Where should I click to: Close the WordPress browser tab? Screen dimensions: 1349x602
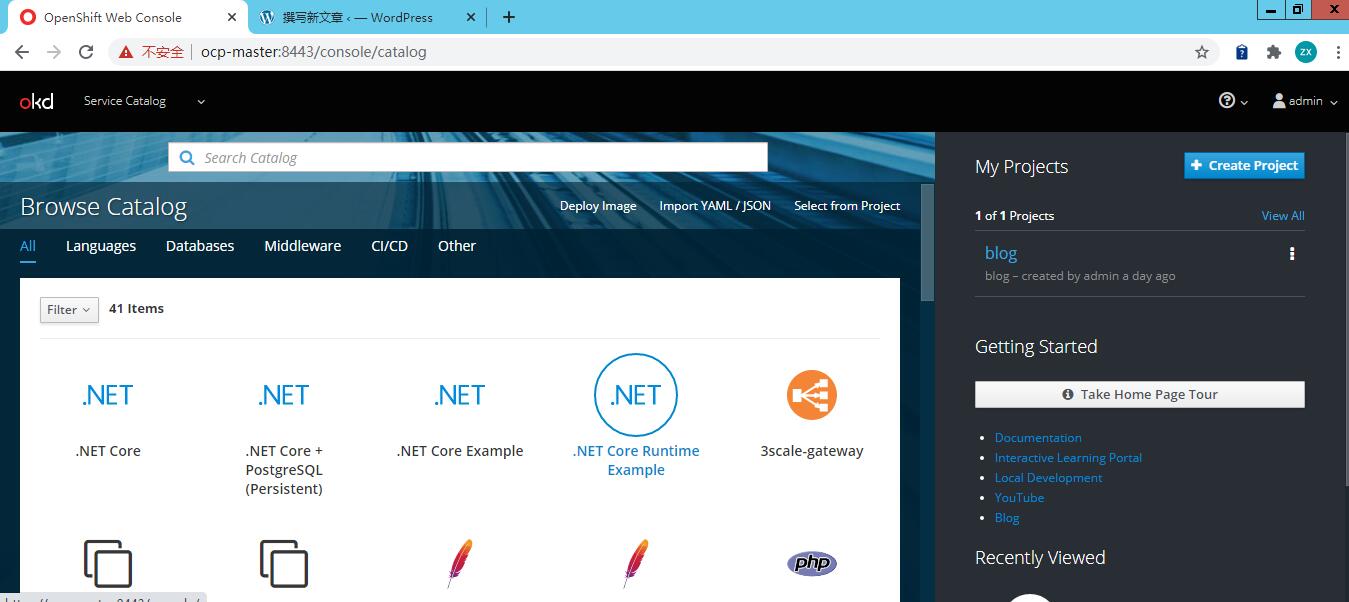(x=471, y=17)
